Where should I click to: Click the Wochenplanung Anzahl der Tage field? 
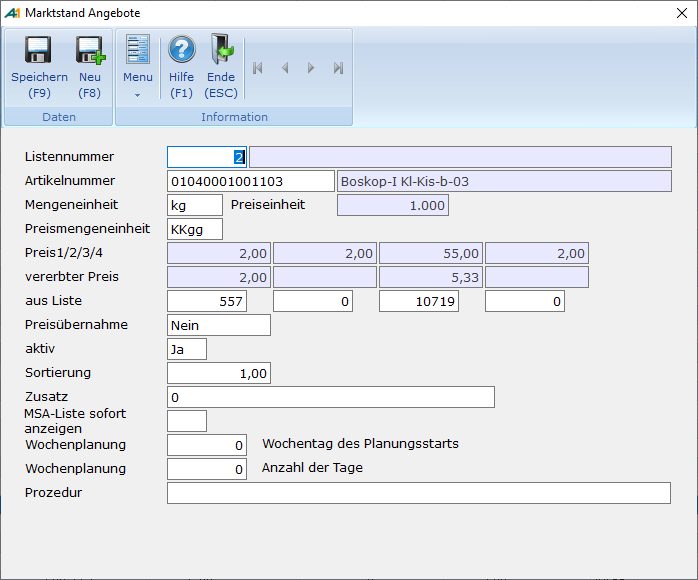click(x=207, y=470)
